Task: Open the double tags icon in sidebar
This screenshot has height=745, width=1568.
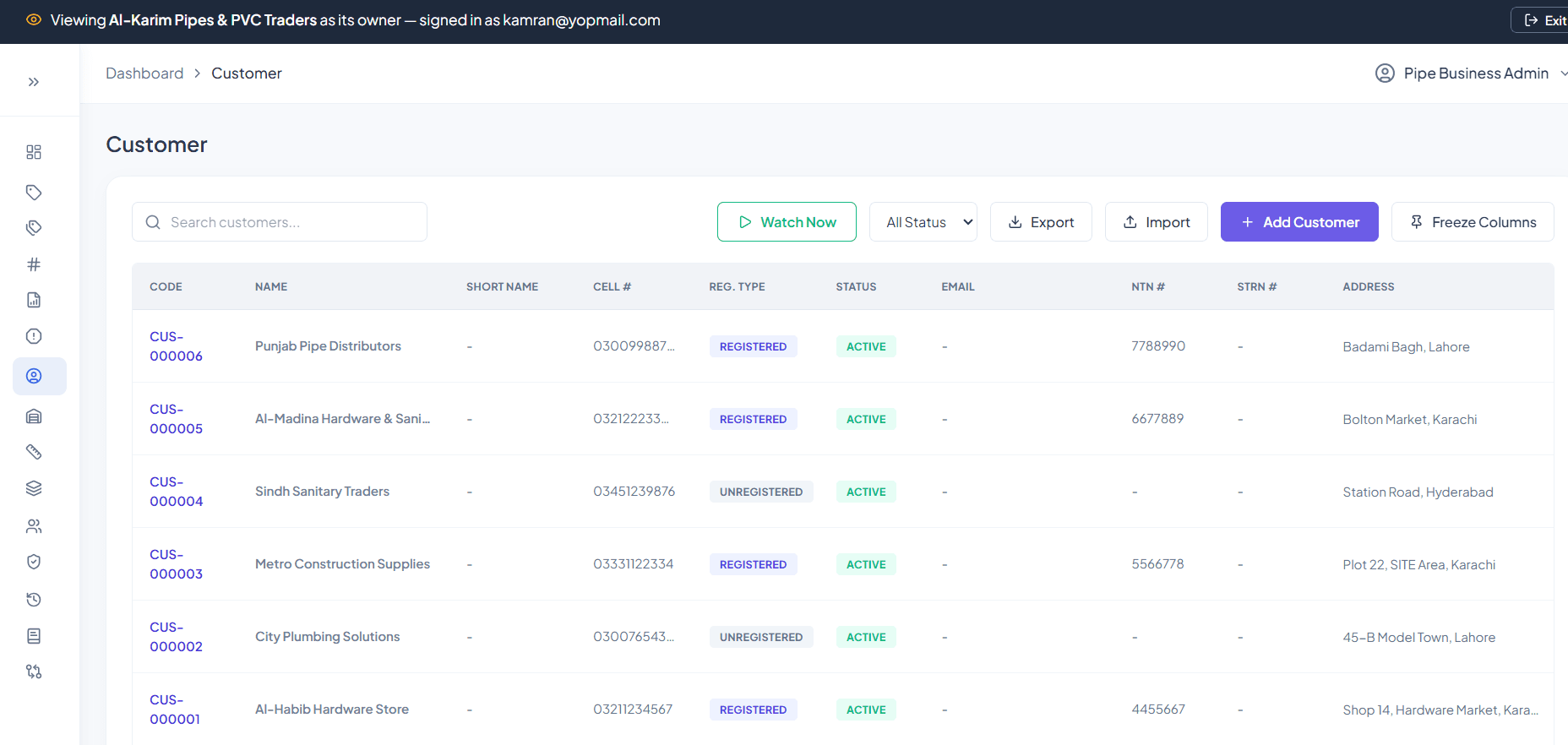Action: coord(34,228)
